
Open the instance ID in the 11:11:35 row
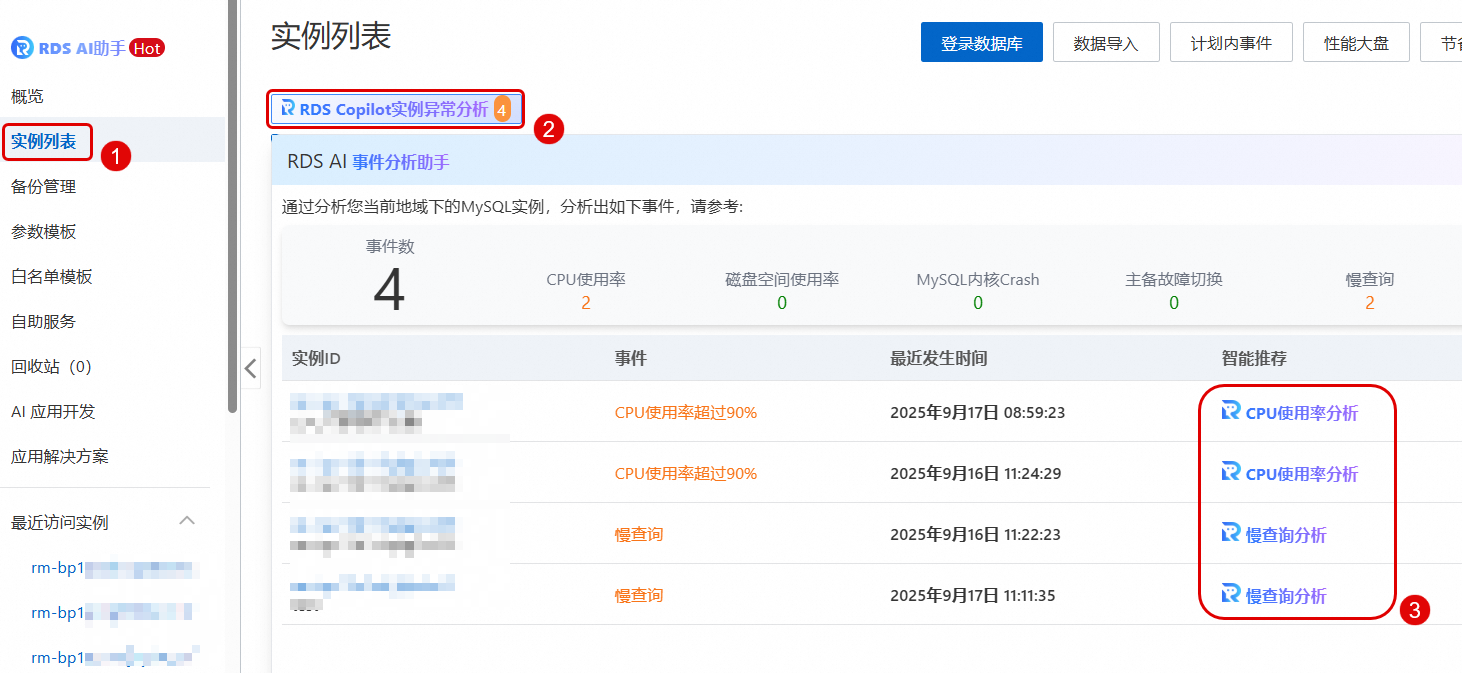(x=373, y=584)
